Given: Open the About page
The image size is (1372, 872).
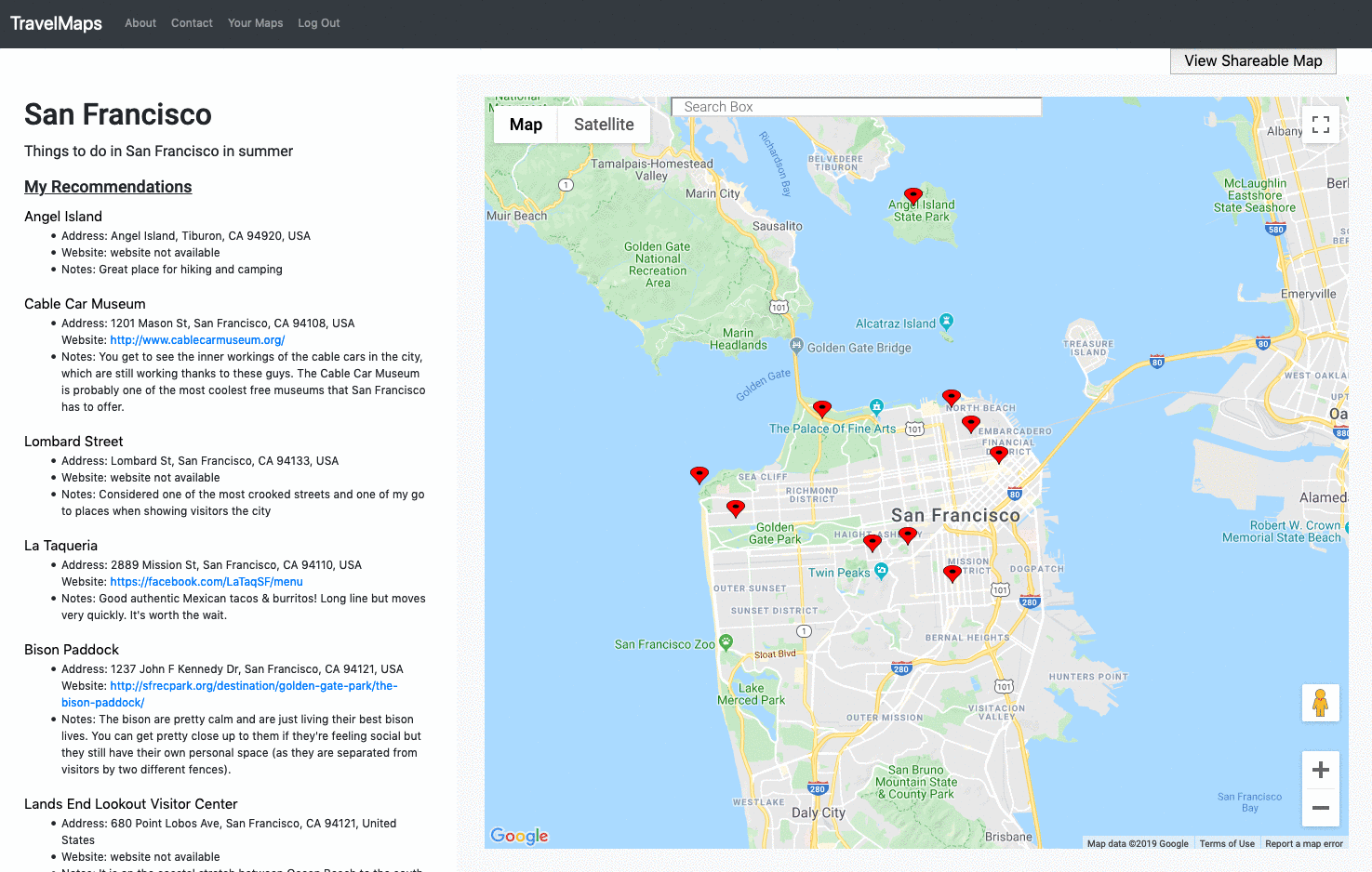Looking at the screenshot, I should click(140, 23).
